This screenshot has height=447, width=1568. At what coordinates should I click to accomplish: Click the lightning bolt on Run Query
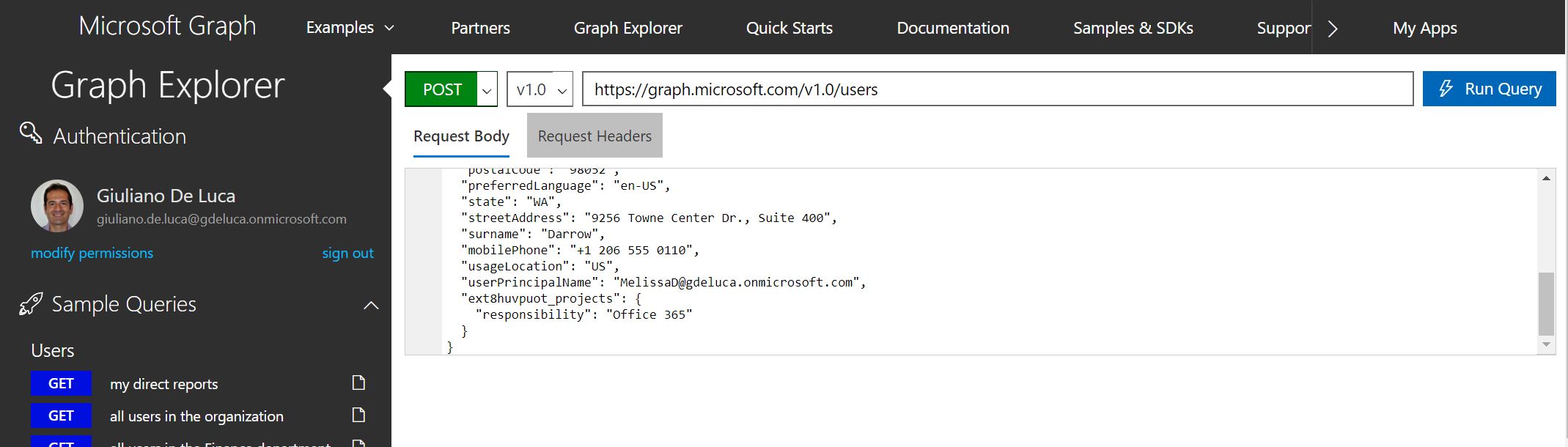click(1446, 89)
